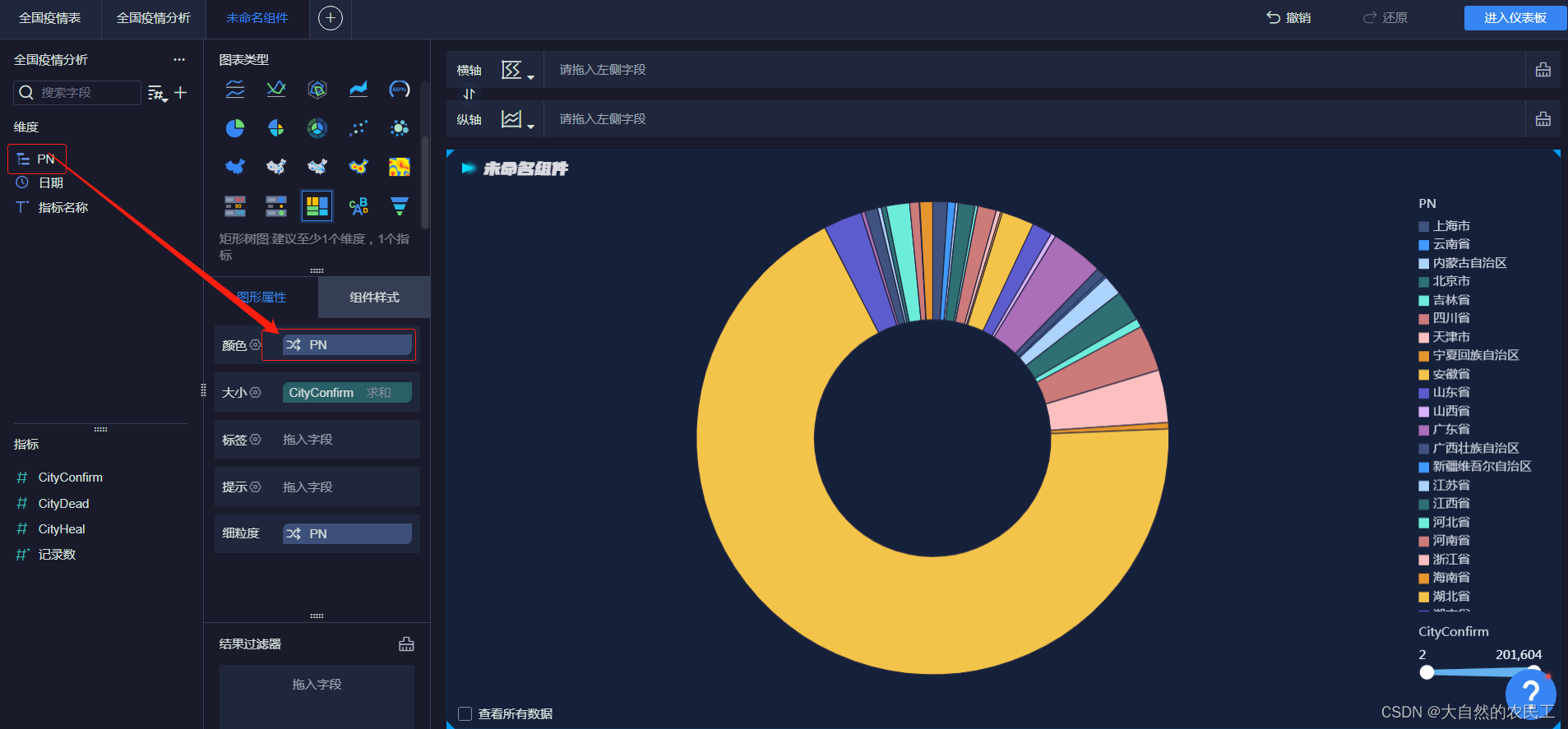Screen dimensions: 1568x729
Task: Open the gear settings next to 大小
Action: pyautogui.click(x=255, y=393)
